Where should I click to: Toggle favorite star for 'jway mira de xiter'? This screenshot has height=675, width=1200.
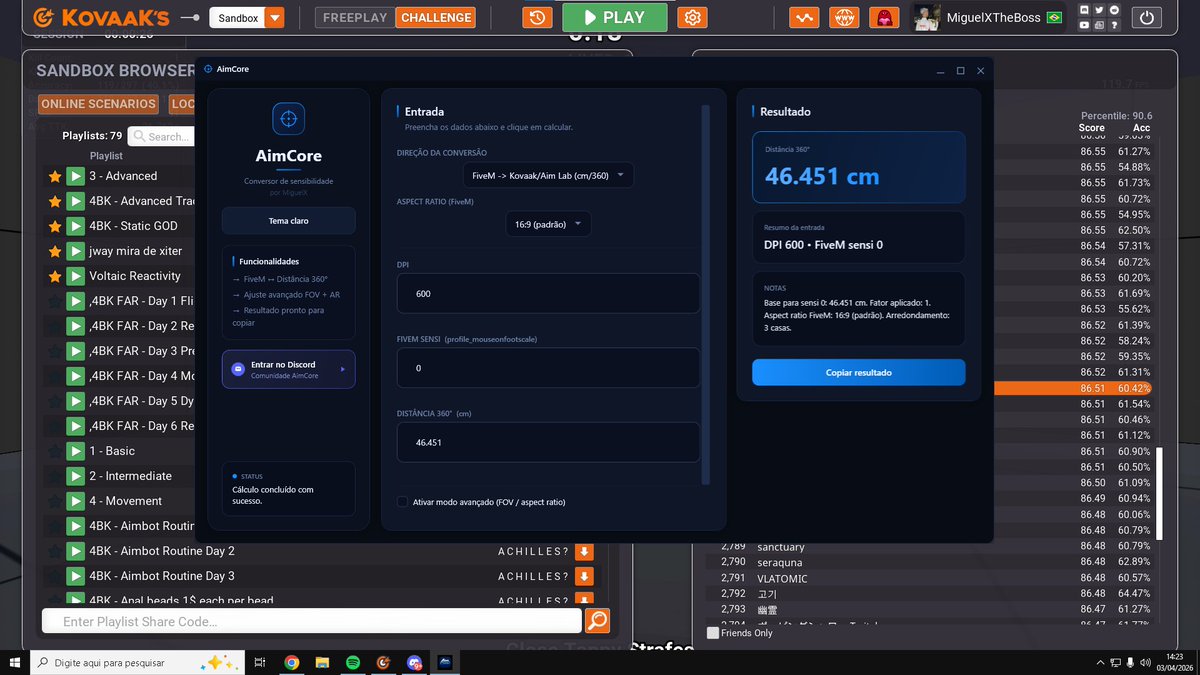coord(55,251)
